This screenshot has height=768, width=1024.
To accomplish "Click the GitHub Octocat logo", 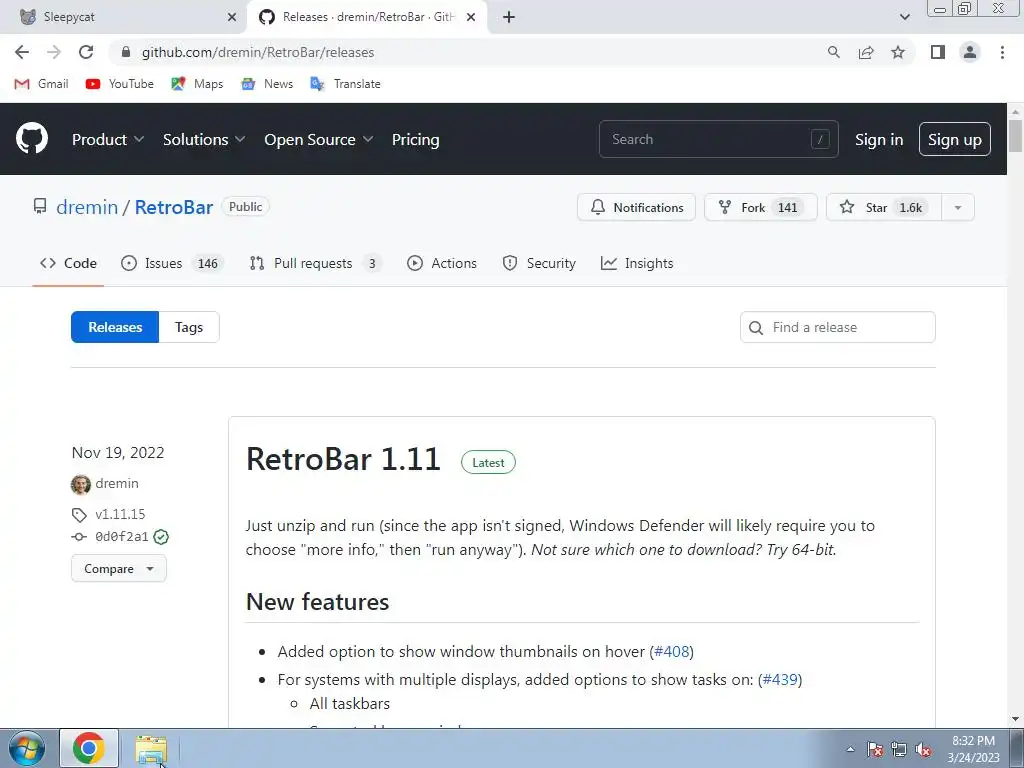I will 31,138.
